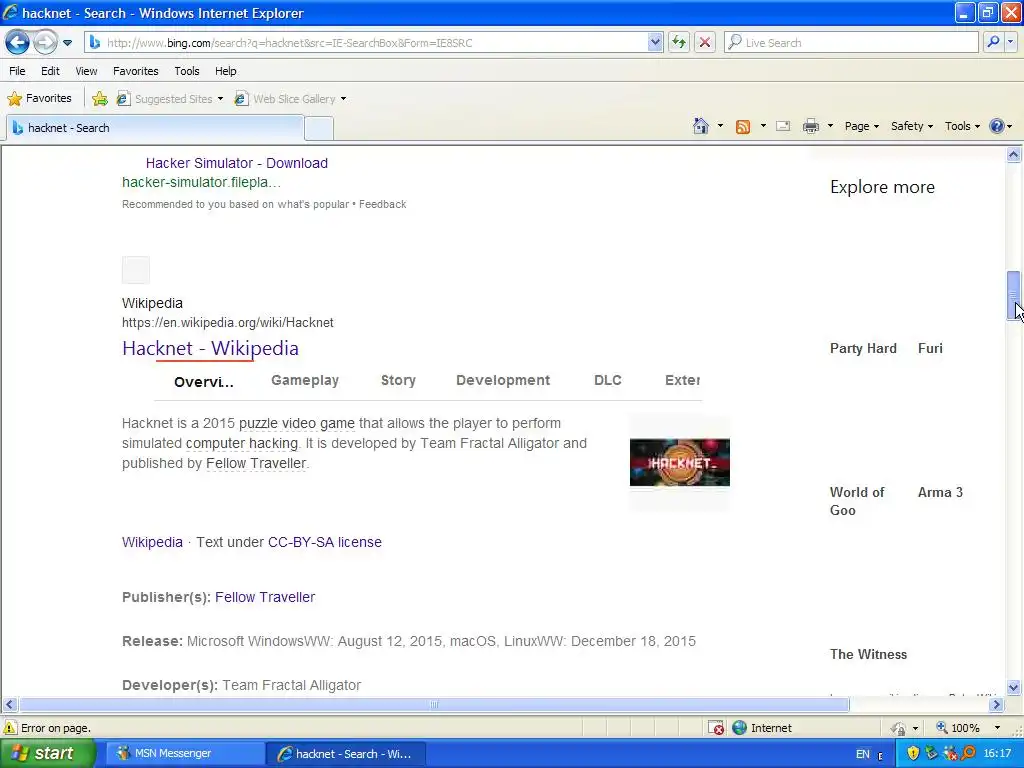Screen dimensions: 1024x768
Task: Expand the address bar history dropdown
Action: click(655, 43)
